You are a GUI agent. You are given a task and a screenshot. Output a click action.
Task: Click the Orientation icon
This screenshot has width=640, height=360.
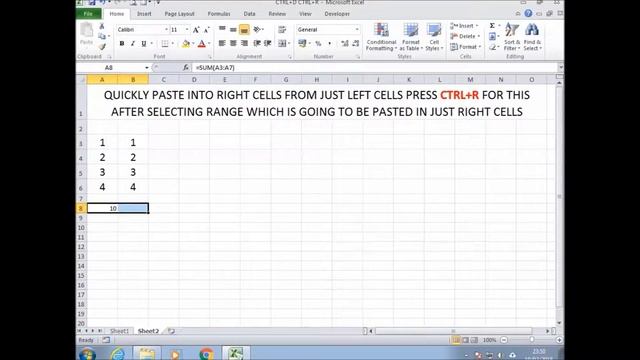pos(257,29)
